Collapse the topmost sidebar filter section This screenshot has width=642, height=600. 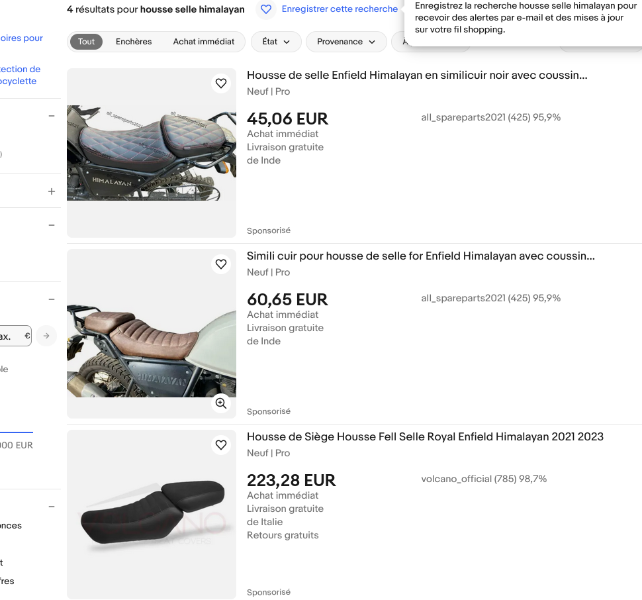coord(52,116)
